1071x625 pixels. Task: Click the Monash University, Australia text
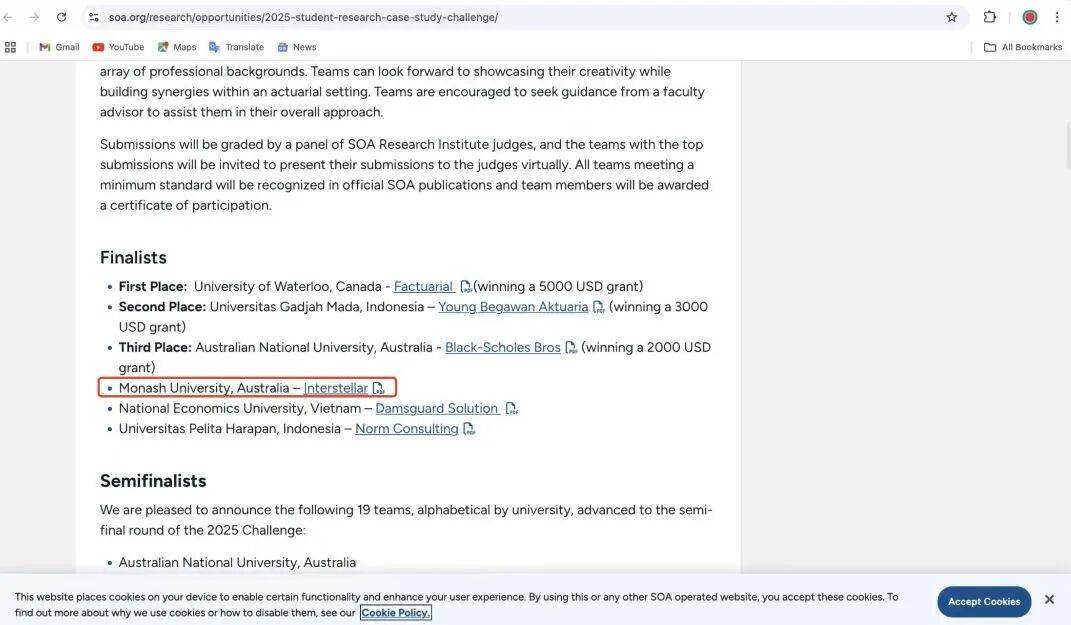[204, 389]
